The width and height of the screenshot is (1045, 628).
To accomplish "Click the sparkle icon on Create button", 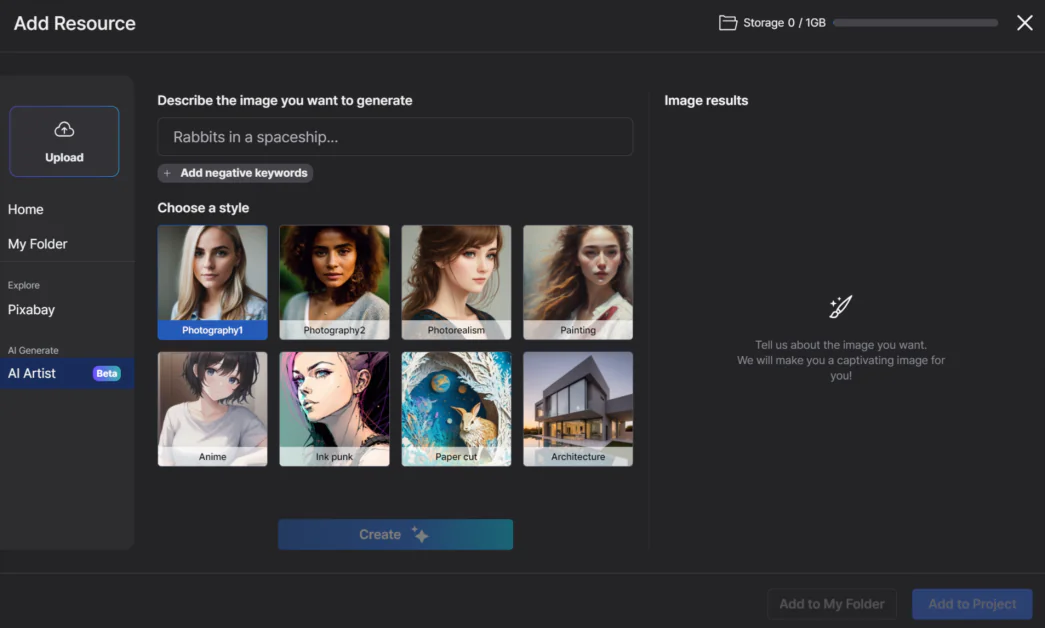I will point(420,535).
